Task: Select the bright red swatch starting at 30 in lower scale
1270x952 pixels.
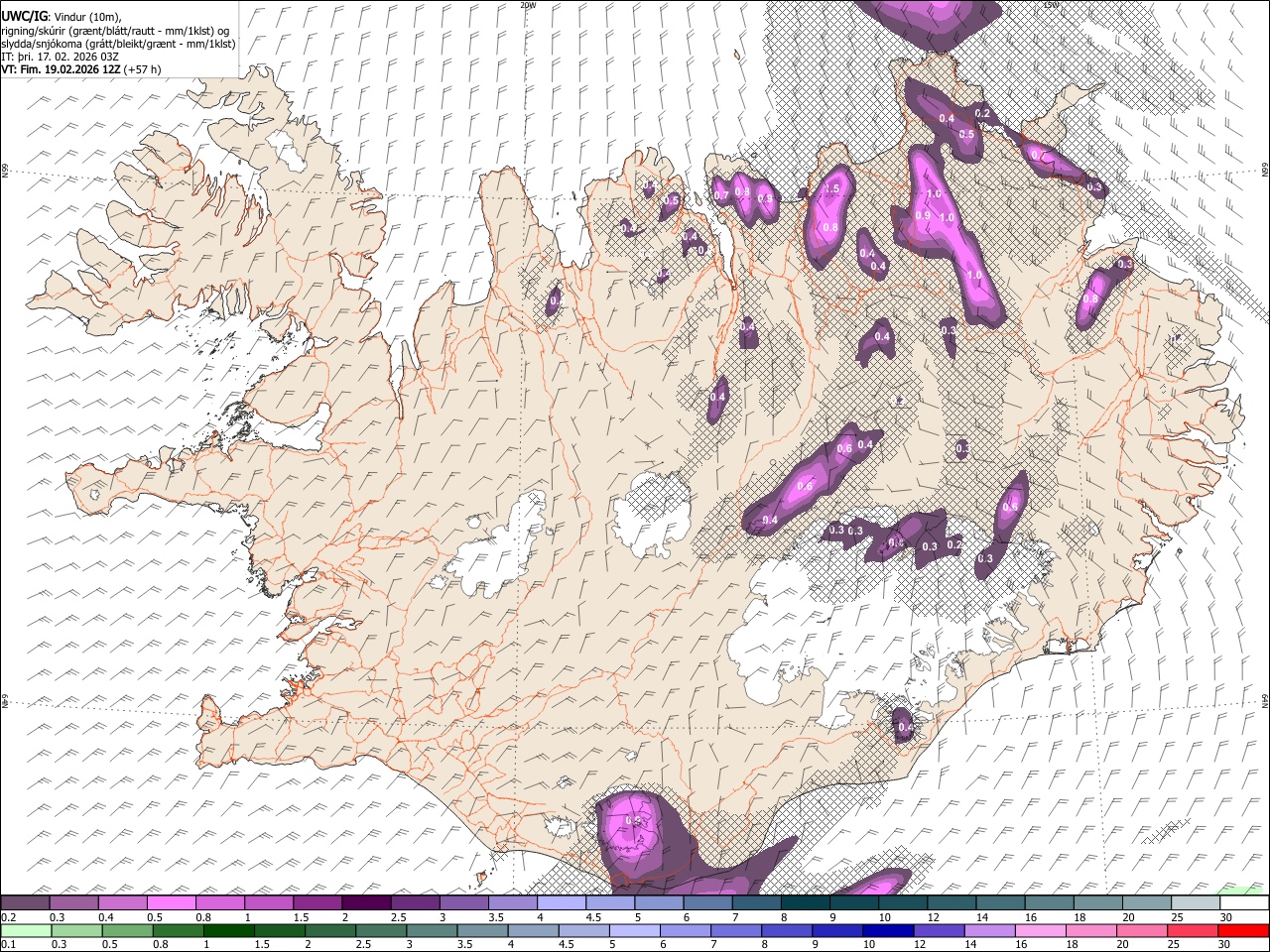Action: point(1243,930)
